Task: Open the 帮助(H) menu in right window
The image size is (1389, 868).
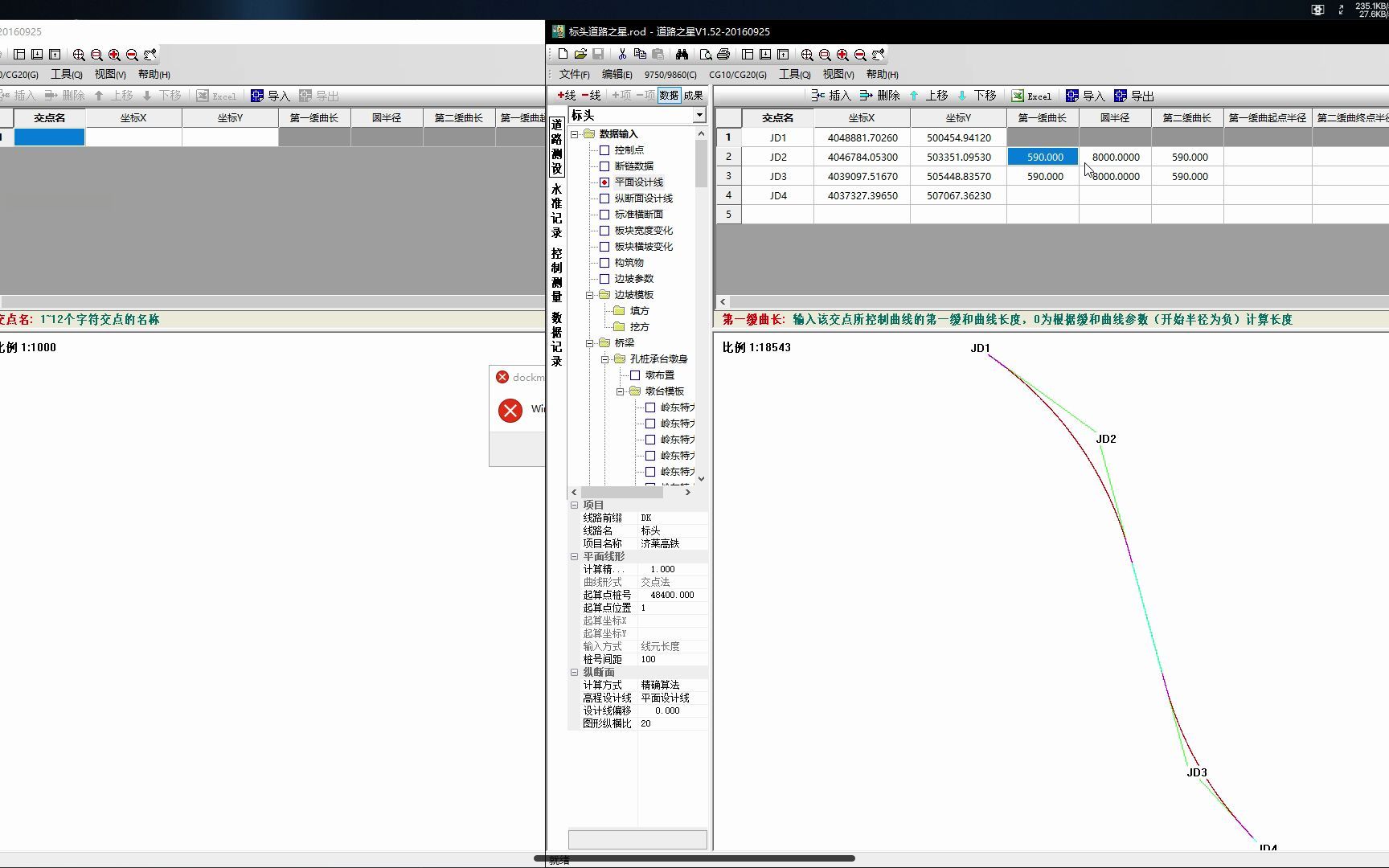Action: click(x=882, y=74)
